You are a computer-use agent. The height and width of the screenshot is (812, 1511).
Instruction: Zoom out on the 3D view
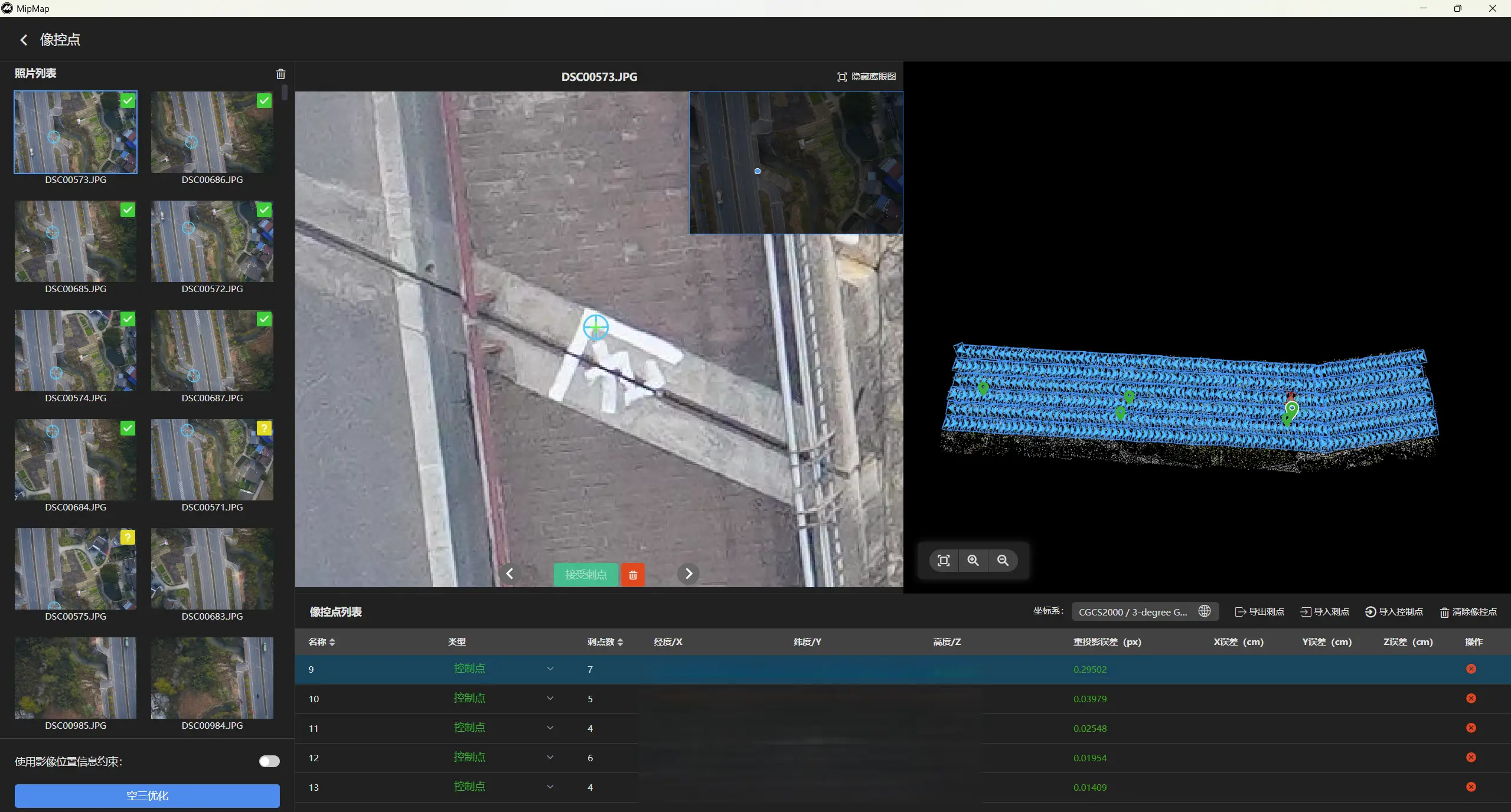point(1003,561)
